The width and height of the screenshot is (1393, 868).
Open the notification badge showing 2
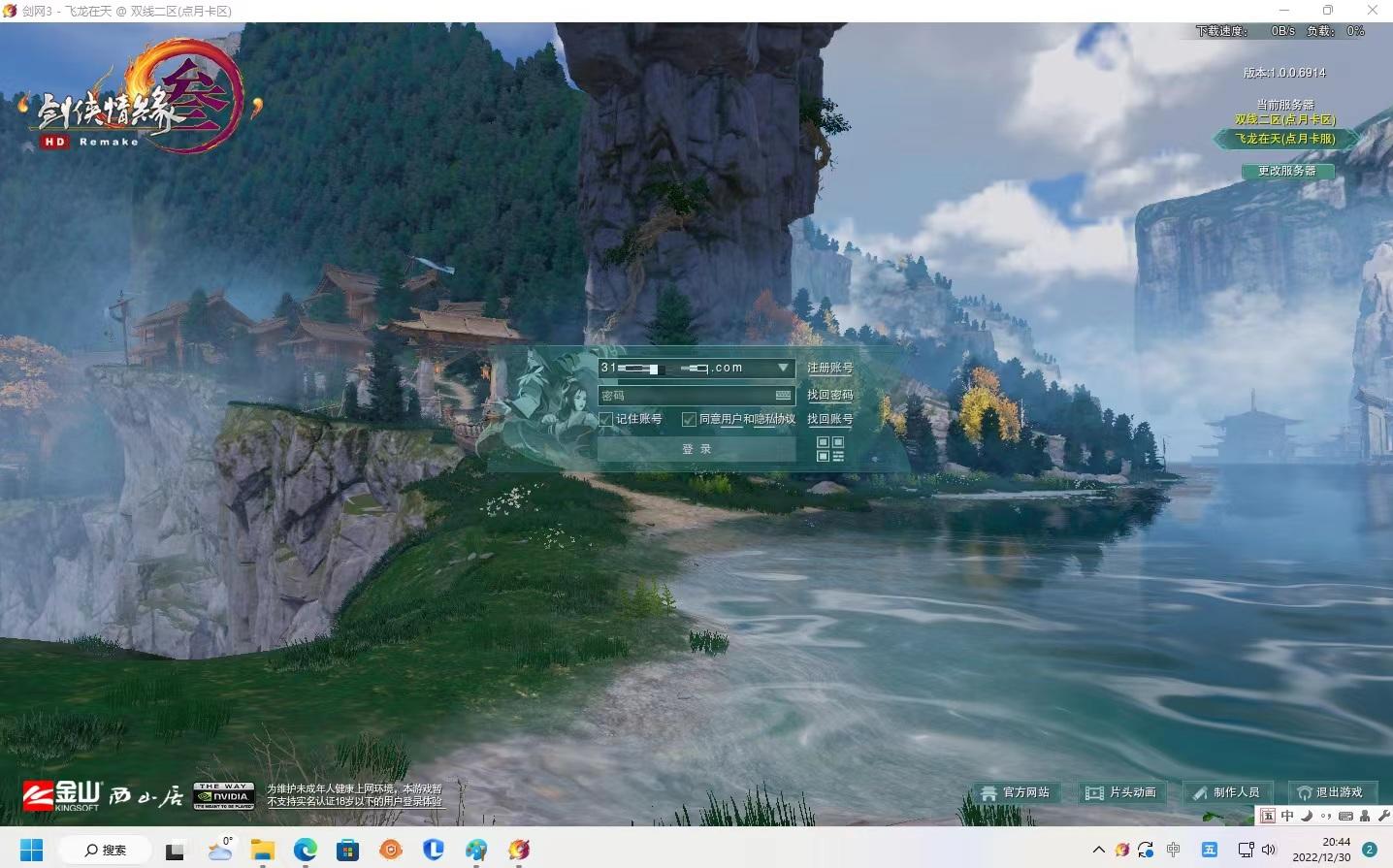tap(1370, 850)
